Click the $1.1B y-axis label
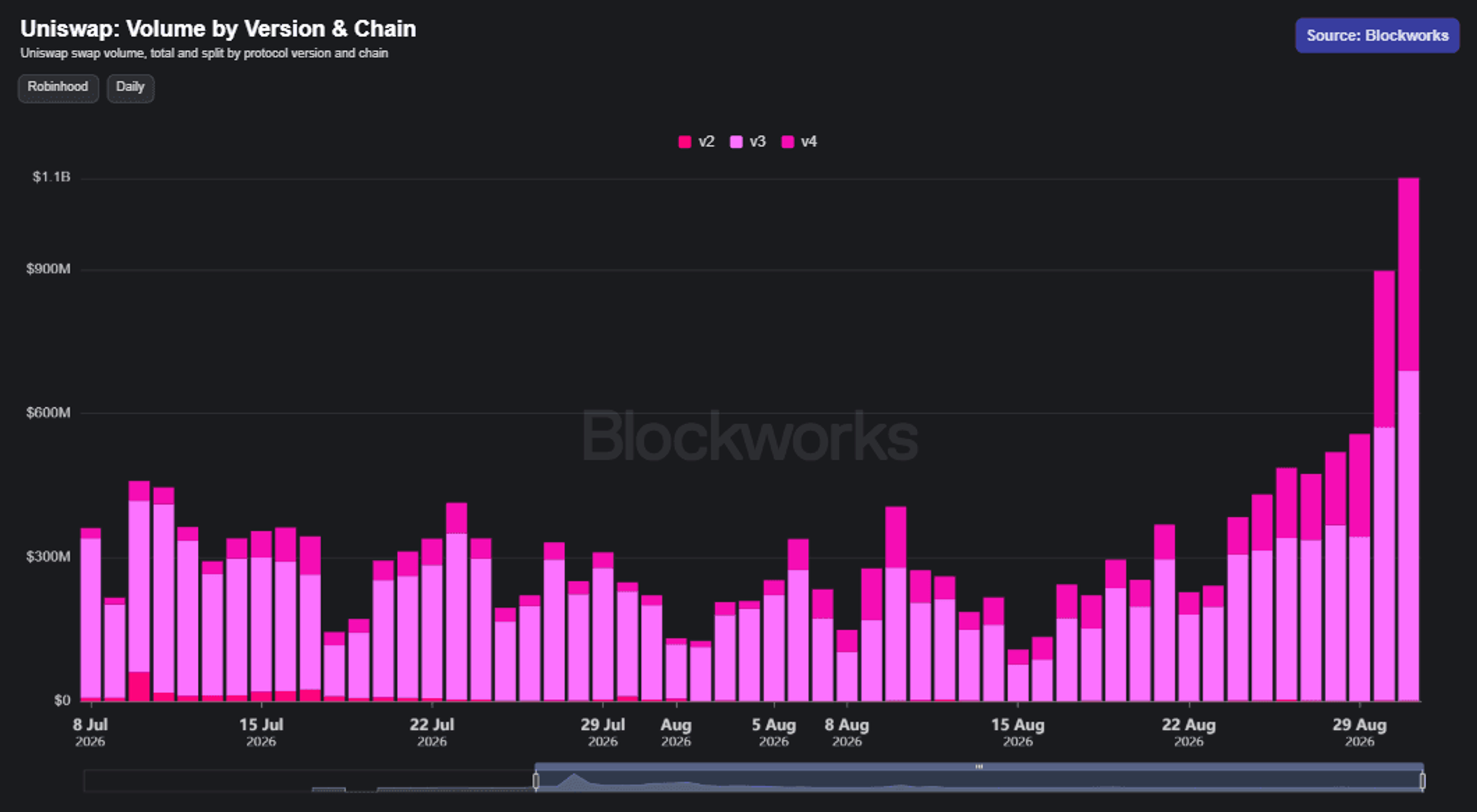The image size is (1477, 812). [51, 177]
